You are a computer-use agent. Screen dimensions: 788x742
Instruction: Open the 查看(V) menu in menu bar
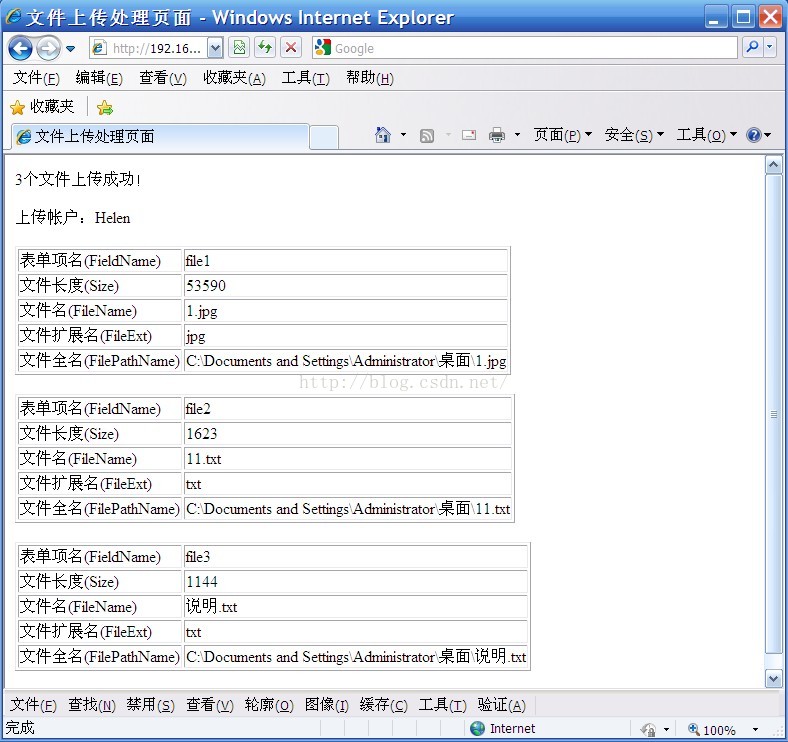(163, 78)
